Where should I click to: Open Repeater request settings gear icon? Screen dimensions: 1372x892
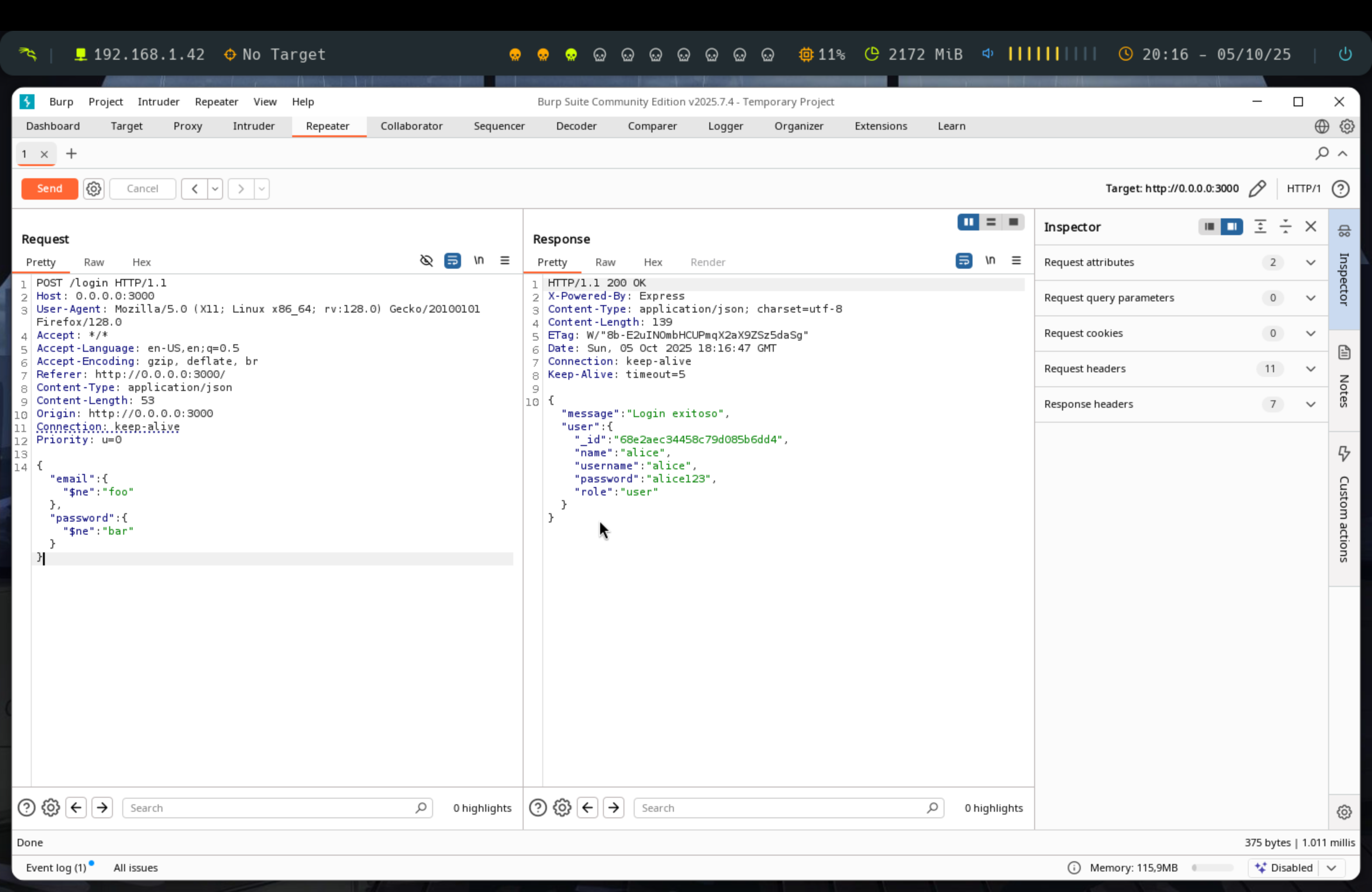(93, 188)
